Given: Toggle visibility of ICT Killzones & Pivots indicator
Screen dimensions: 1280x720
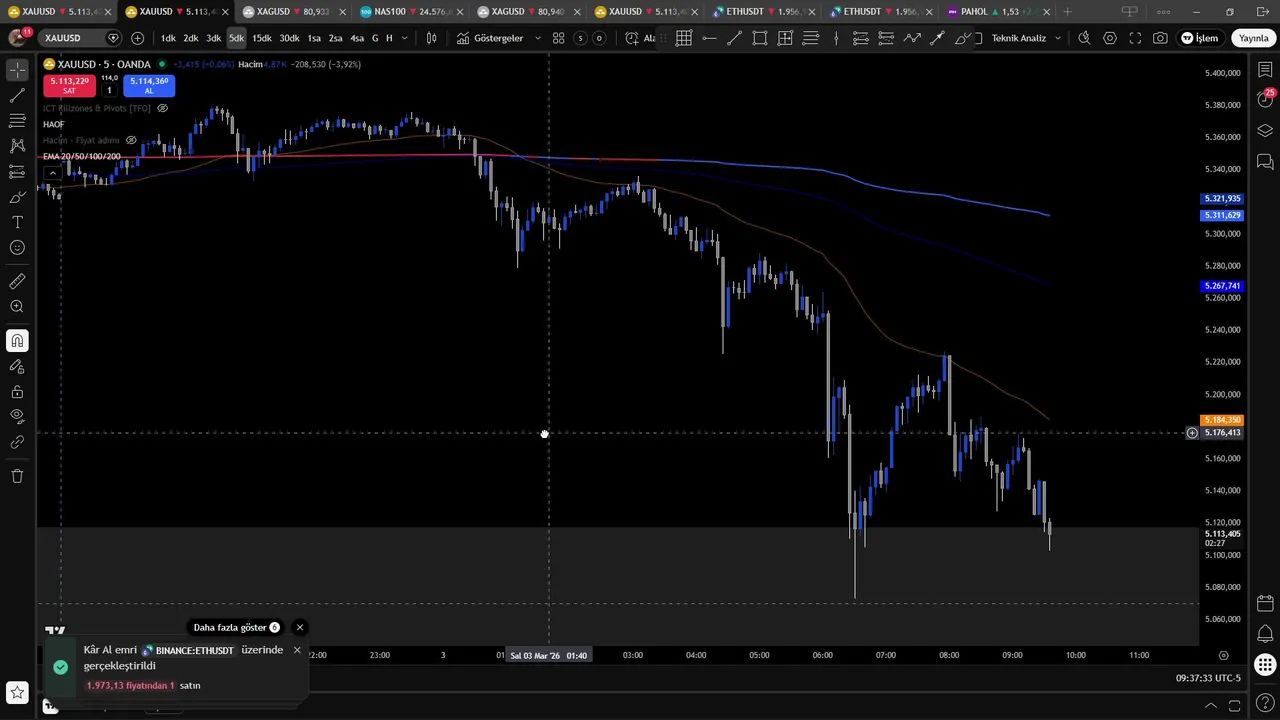Looking at the screenshot, I should coord(163,108).
